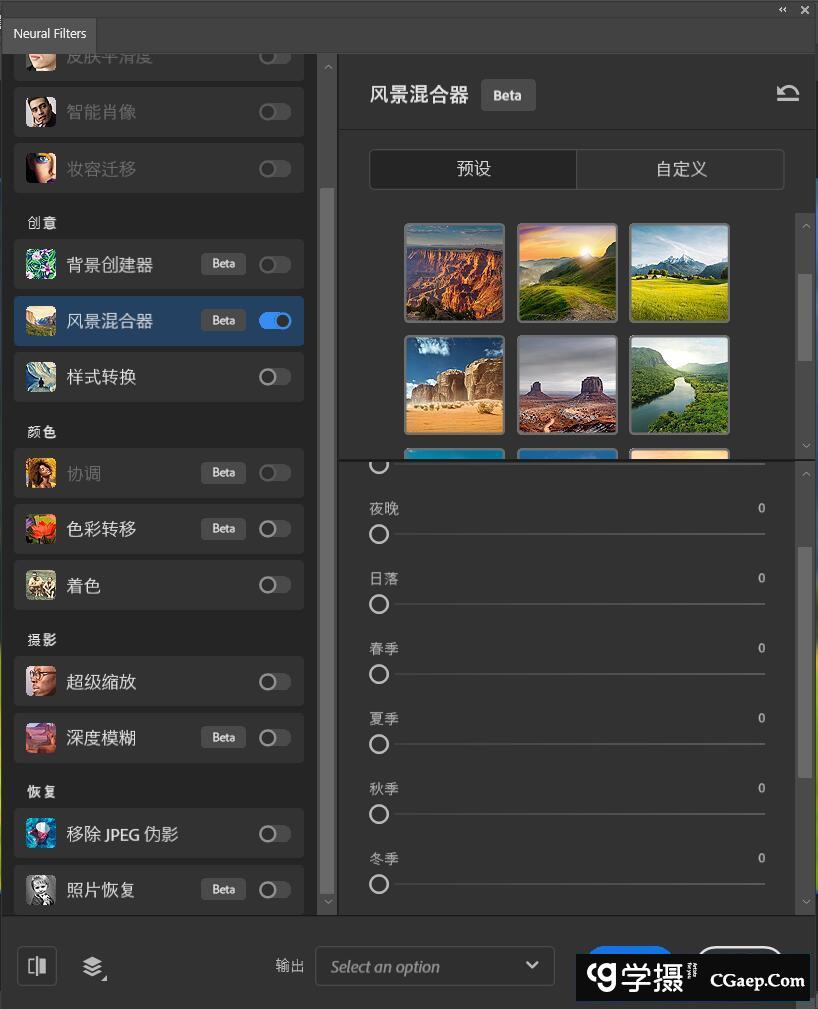Disable the 风景混合器 toggle switch
Screen dimensions: 818x1009
tap(275, 320)
